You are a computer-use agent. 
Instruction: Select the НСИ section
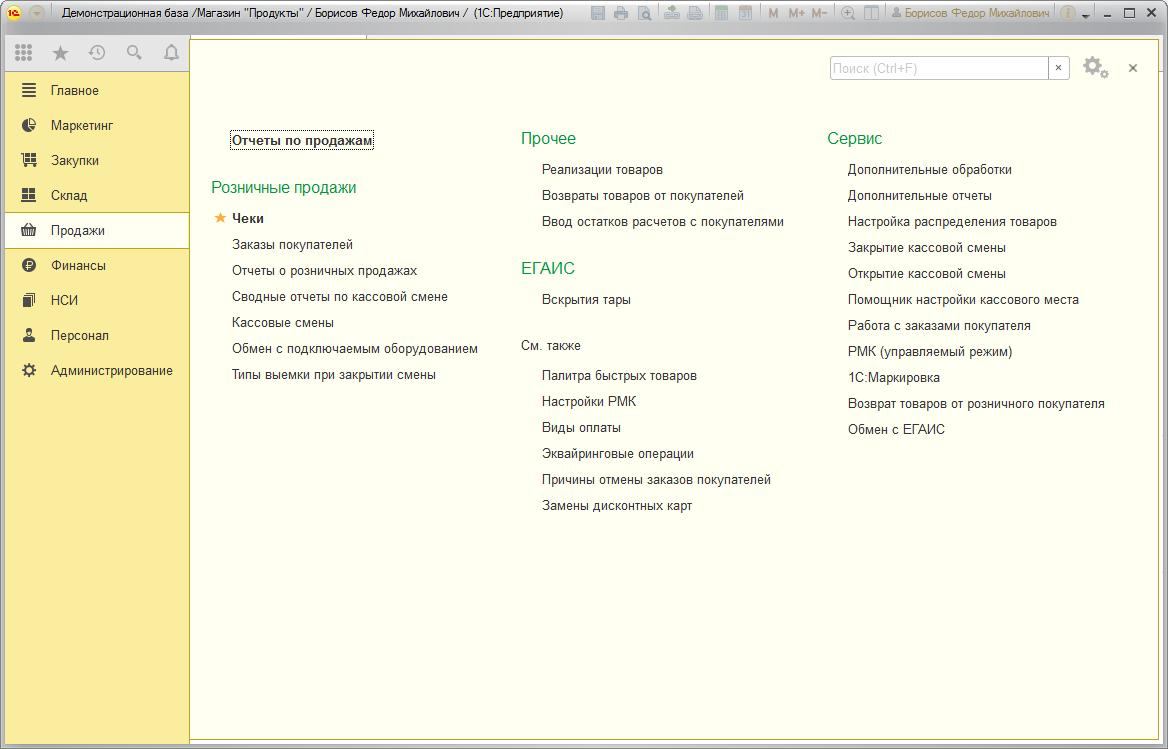(x=97, y=300)
